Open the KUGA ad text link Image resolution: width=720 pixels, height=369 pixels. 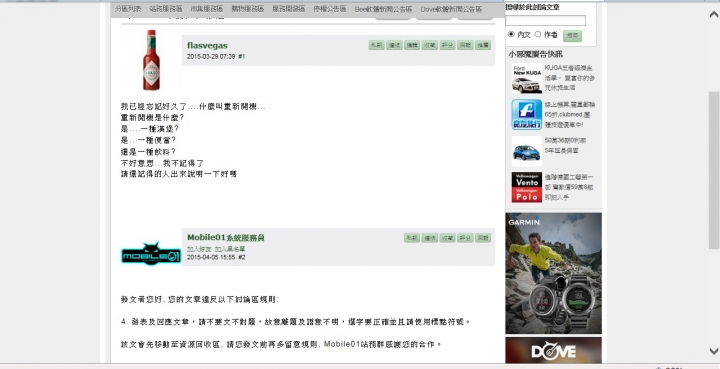tap(570, 78)
